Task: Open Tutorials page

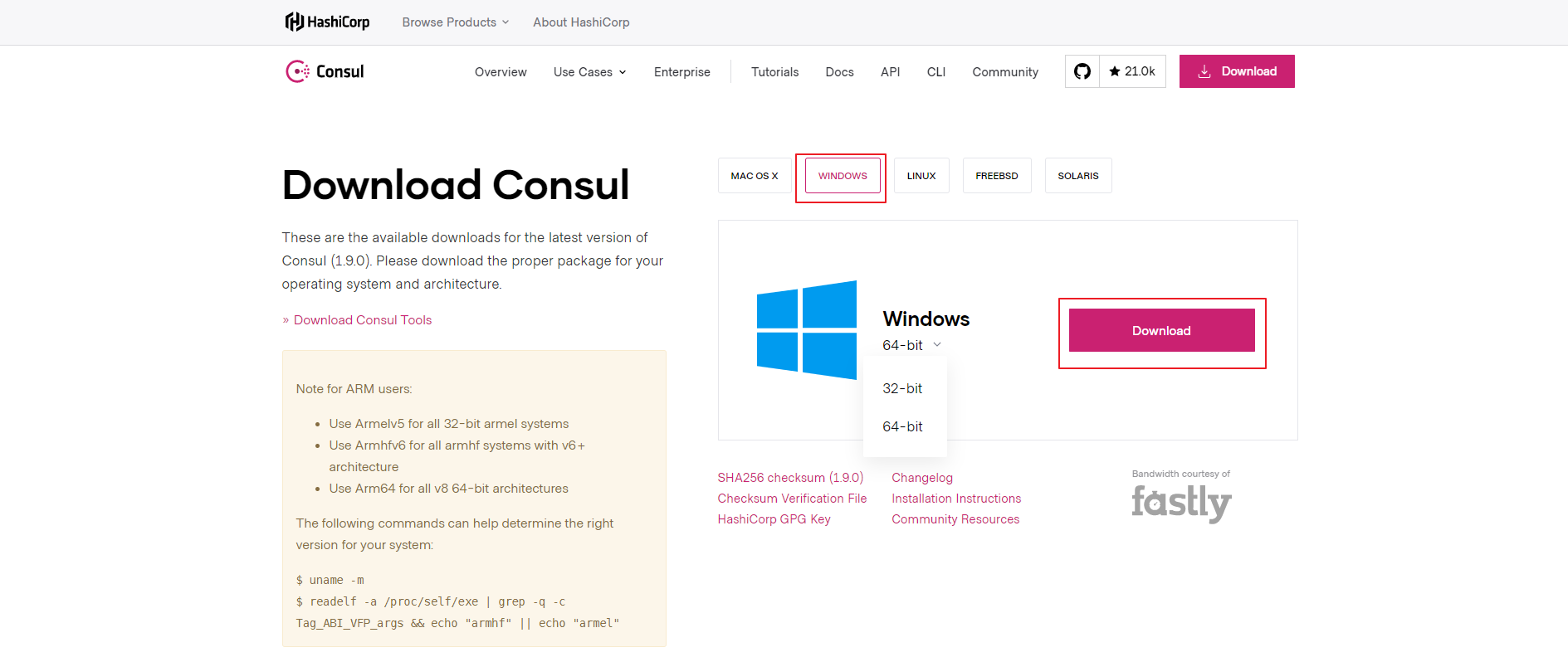Action: [775, 72]
